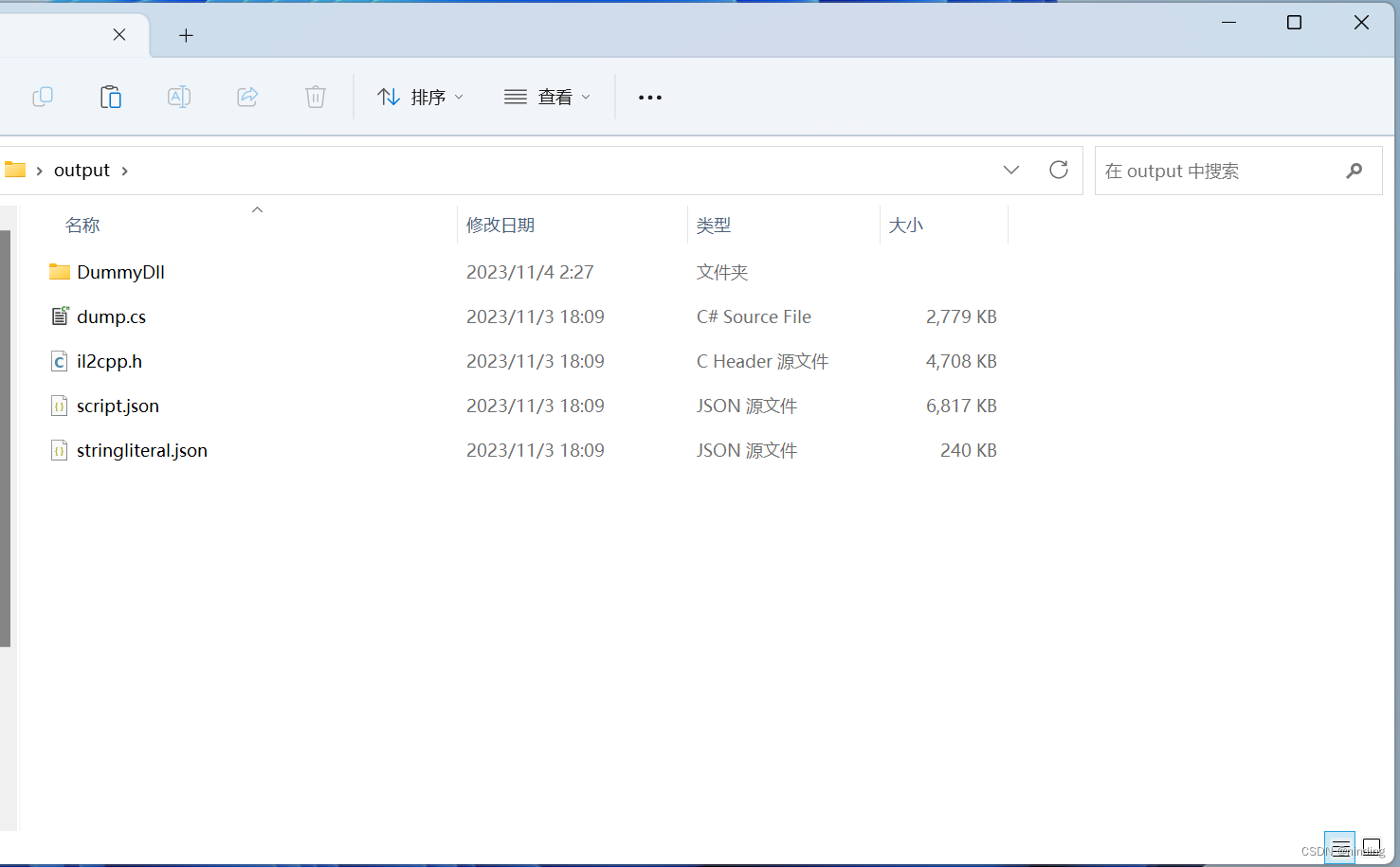Click the 文件夹 type cell
Image resolution: width=1400 pixels, height=867 pixels.
[x=722, y=272]
